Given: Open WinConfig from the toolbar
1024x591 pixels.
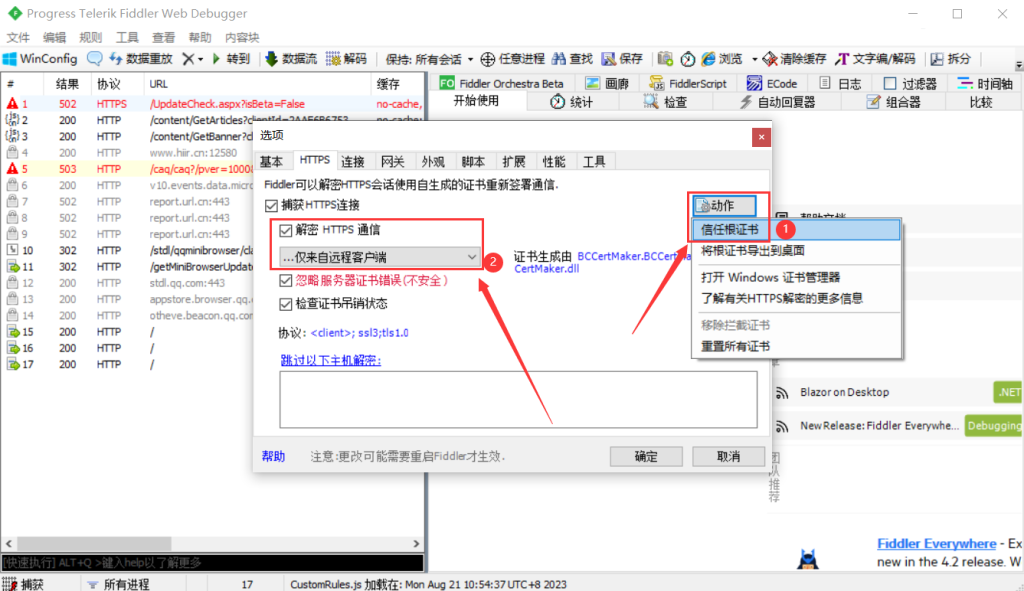Looking at the screenshot, I should 40,59.
